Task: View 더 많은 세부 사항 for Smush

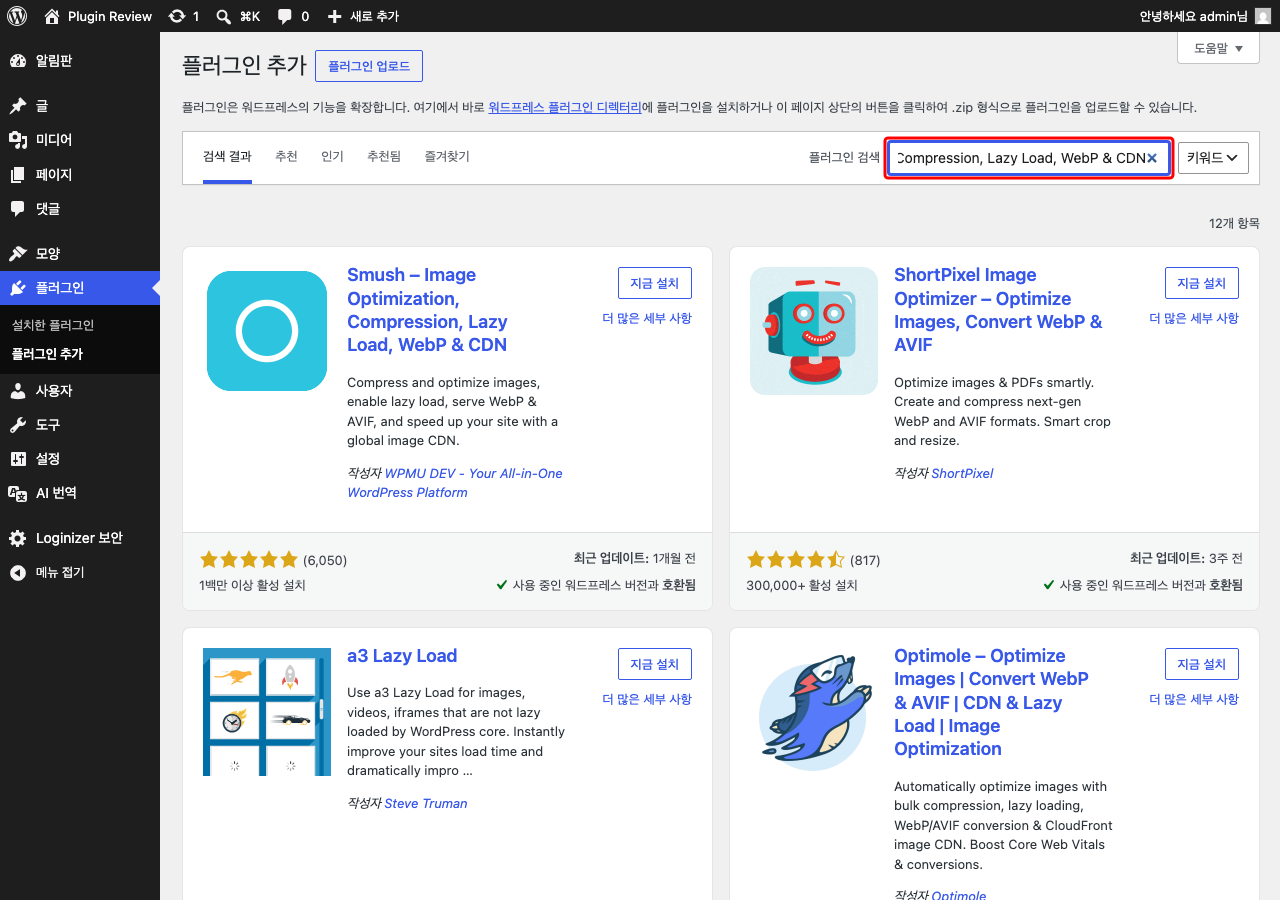Action: (647, 319)
